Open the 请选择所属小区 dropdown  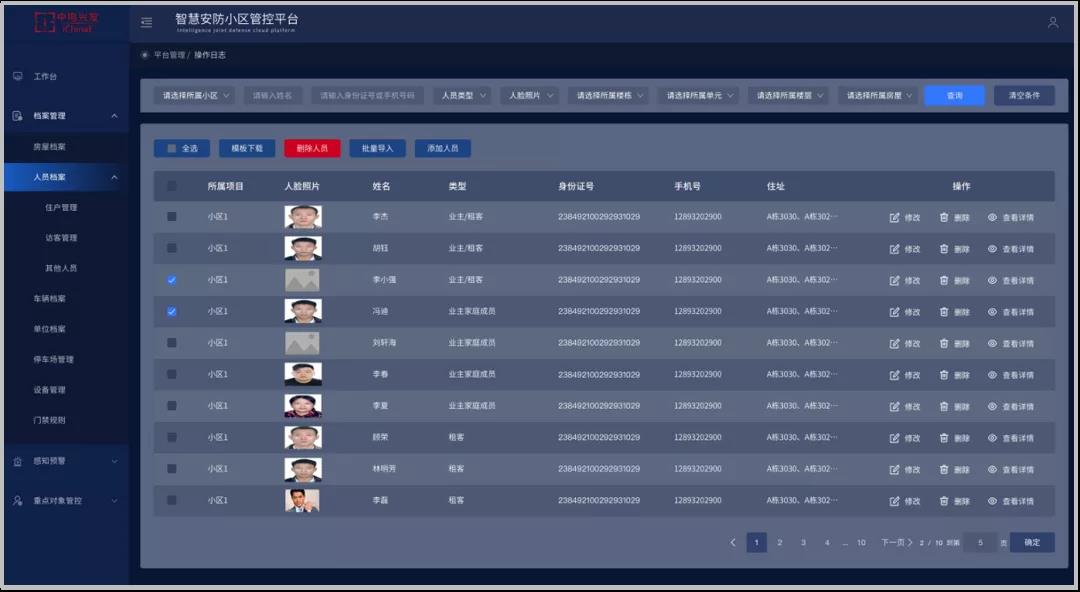click(196, 96)
